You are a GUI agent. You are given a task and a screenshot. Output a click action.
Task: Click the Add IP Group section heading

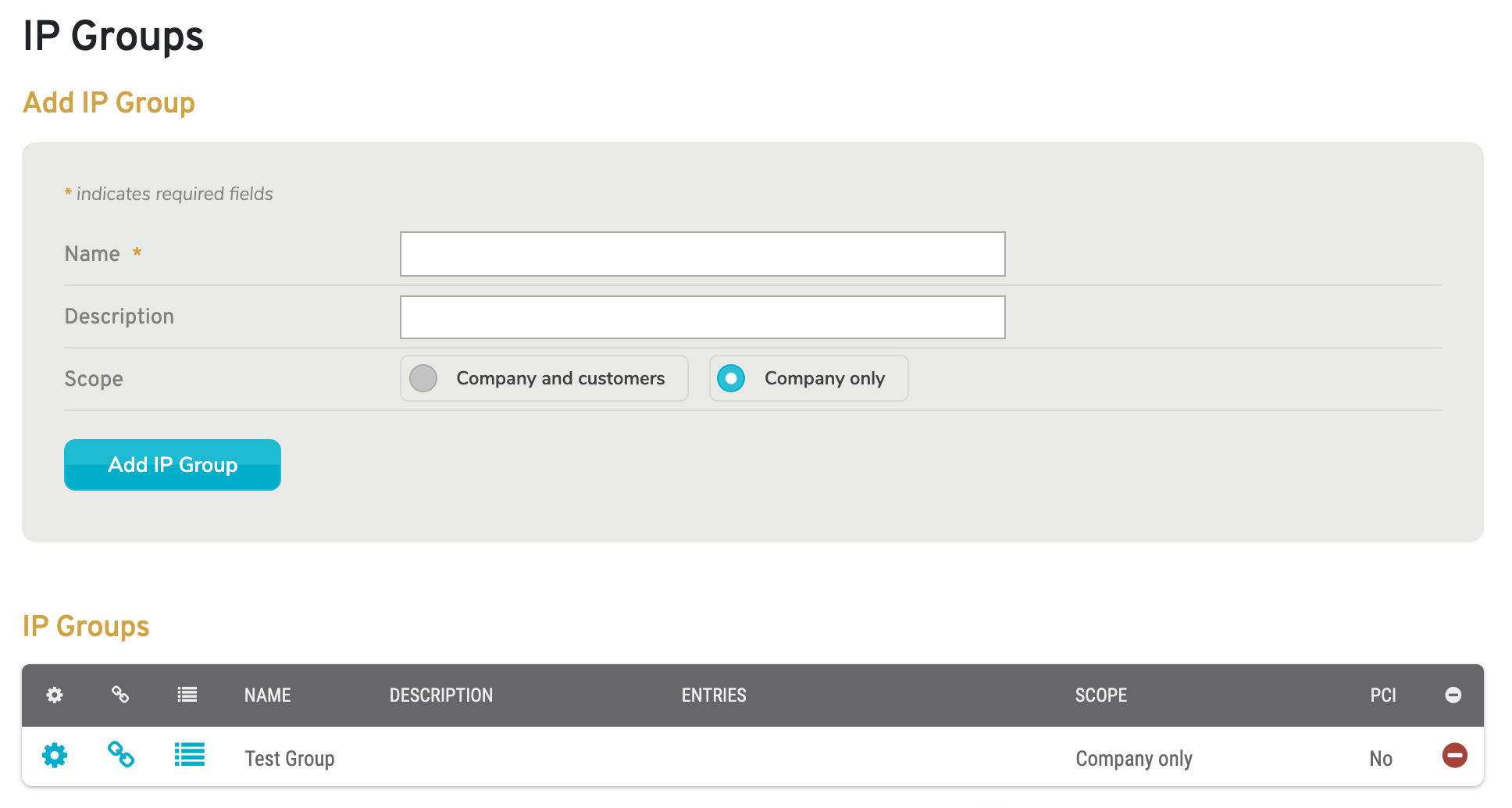tap(109, 102)
